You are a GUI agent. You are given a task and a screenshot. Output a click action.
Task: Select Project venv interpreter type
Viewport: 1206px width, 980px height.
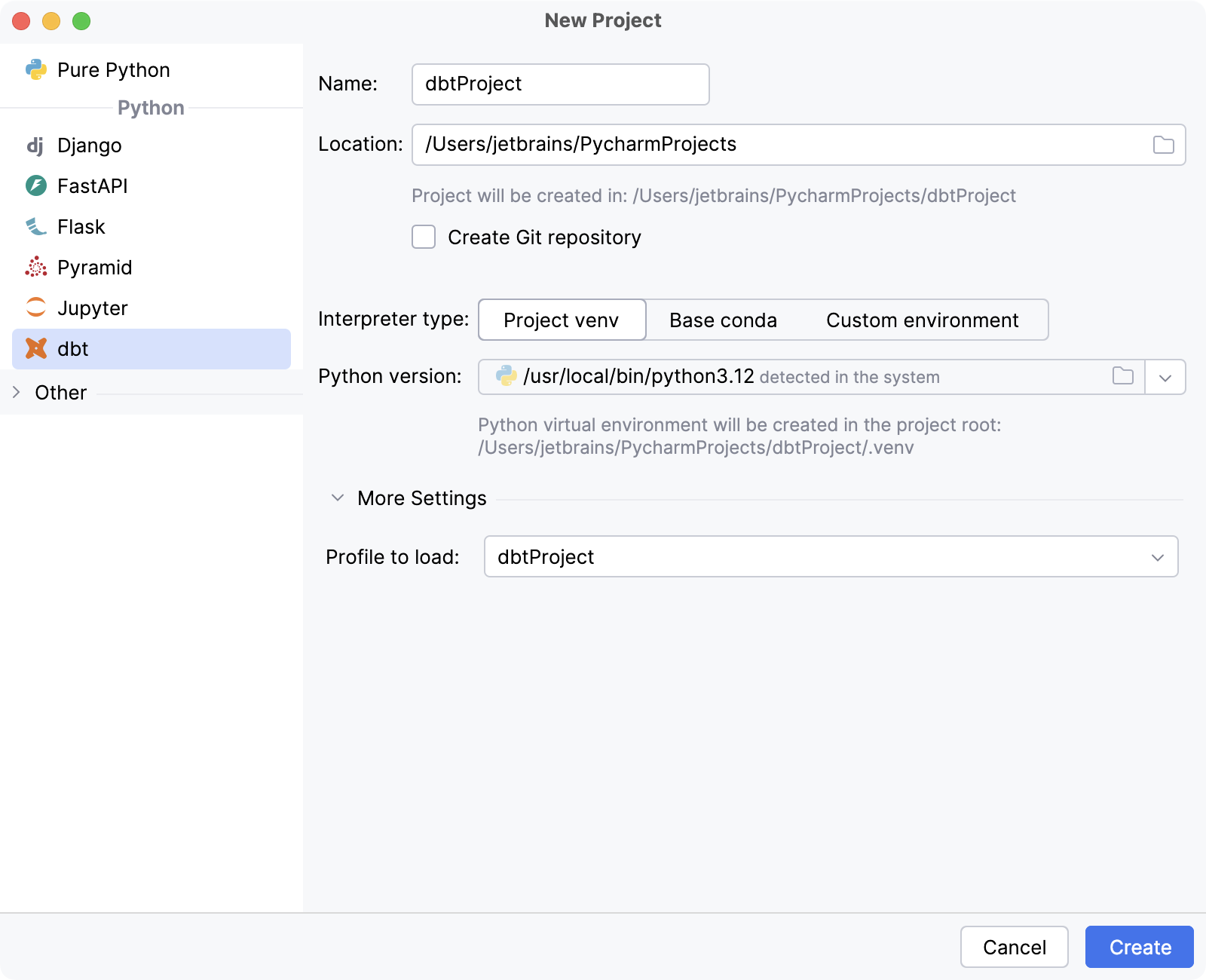click(562, 320)
